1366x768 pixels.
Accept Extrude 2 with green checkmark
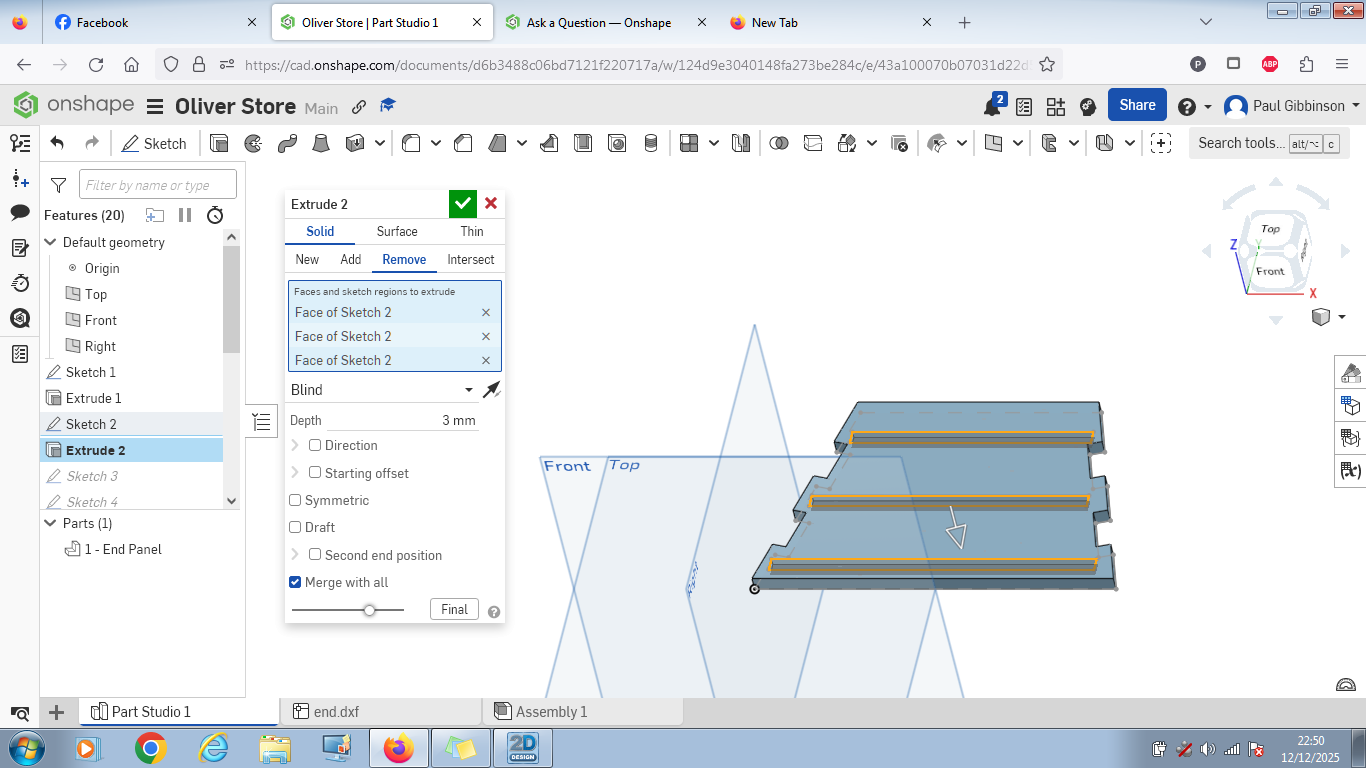462,204
